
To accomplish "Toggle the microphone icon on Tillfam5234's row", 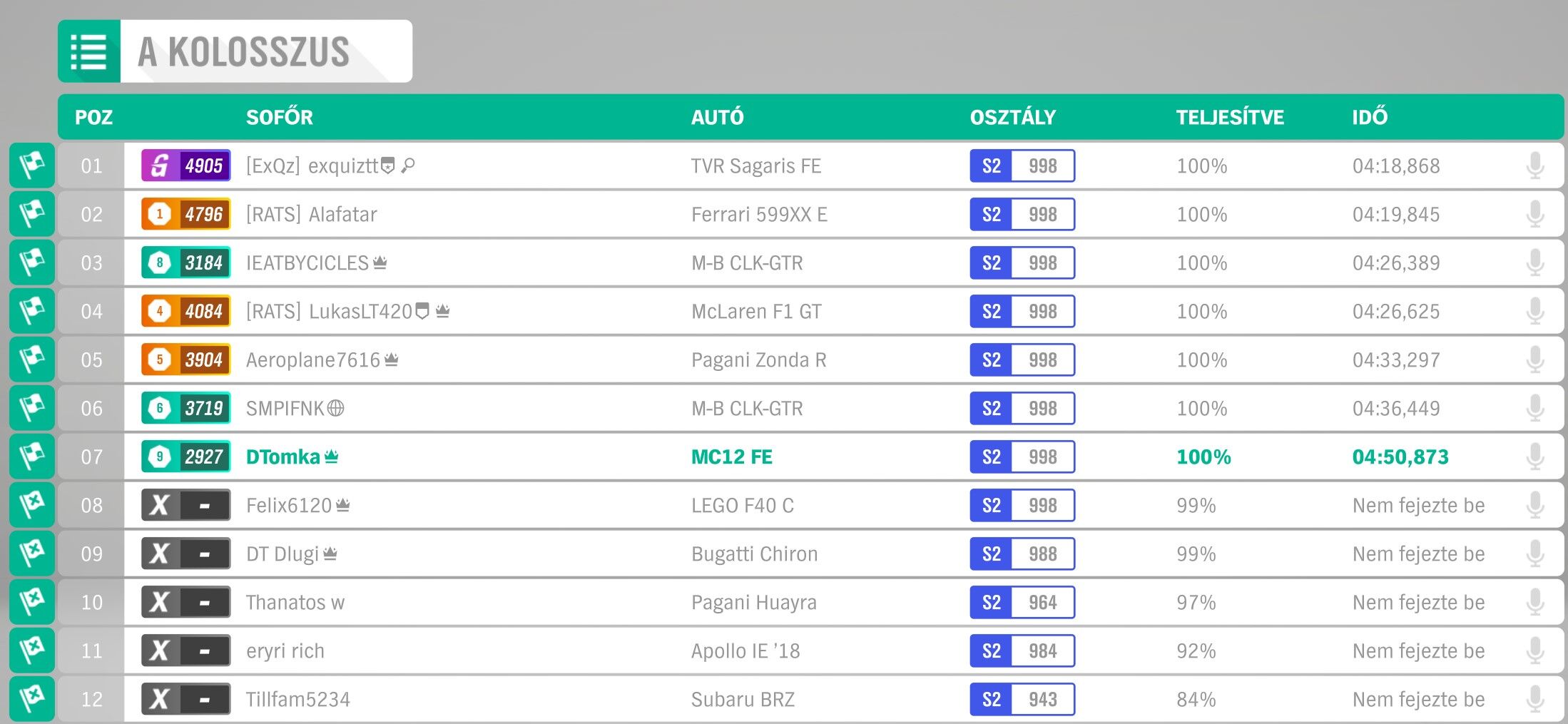I will [x=1535, y=699].
